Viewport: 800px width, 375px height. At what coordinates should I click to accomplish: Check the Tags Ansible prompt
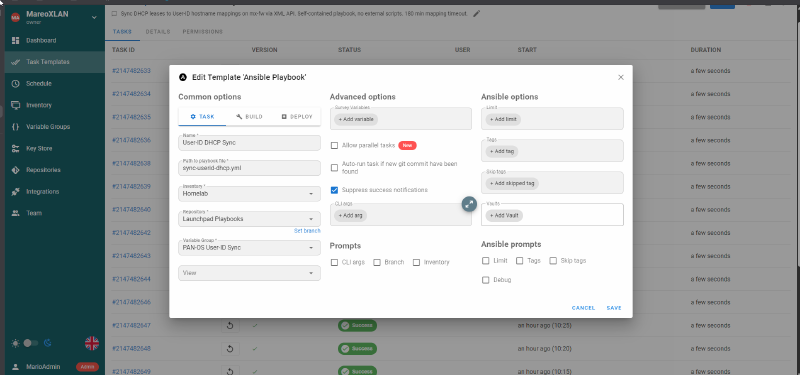tap(519, 261)
